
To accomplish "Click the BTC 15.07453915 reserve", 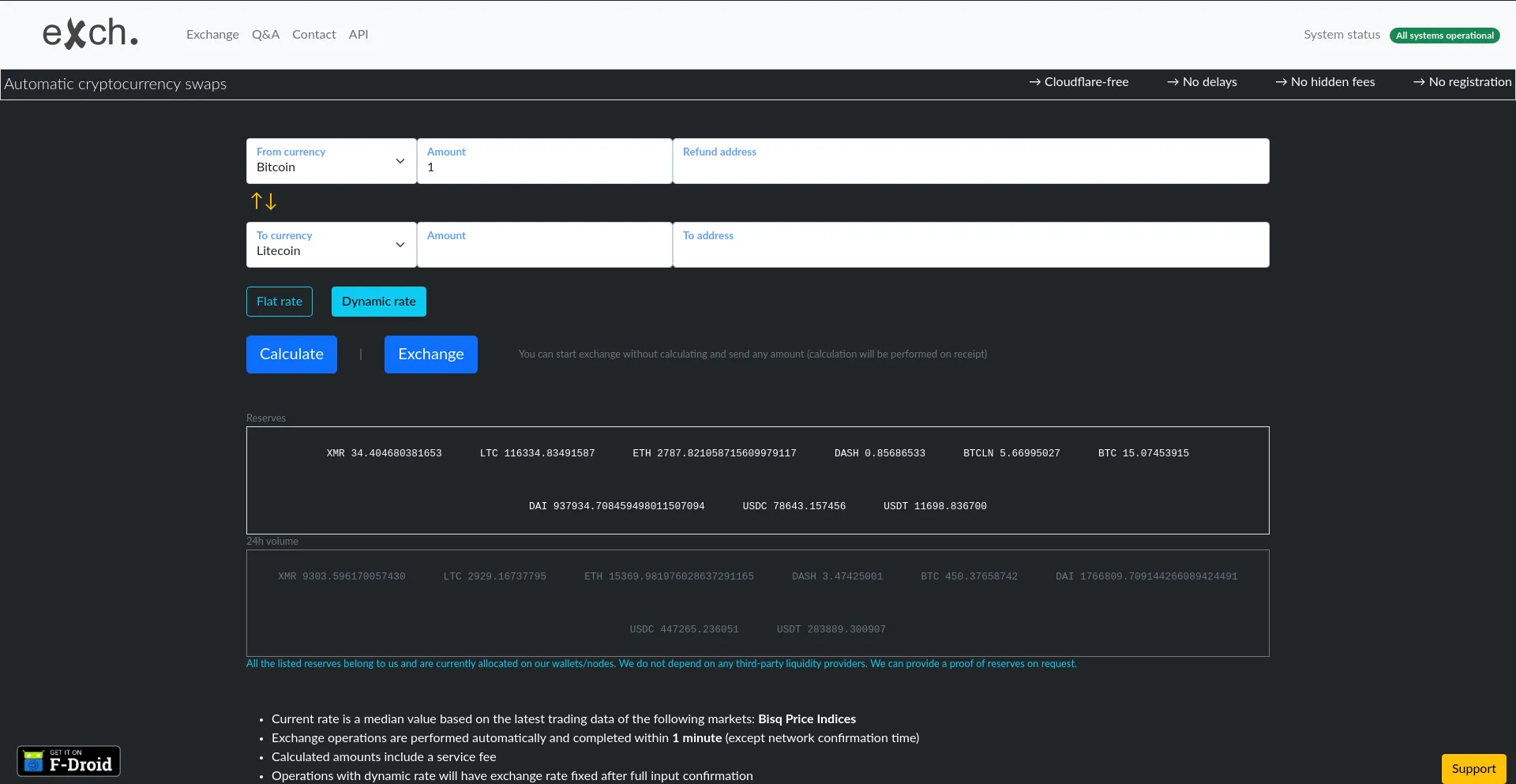I will pos(1143,453).
